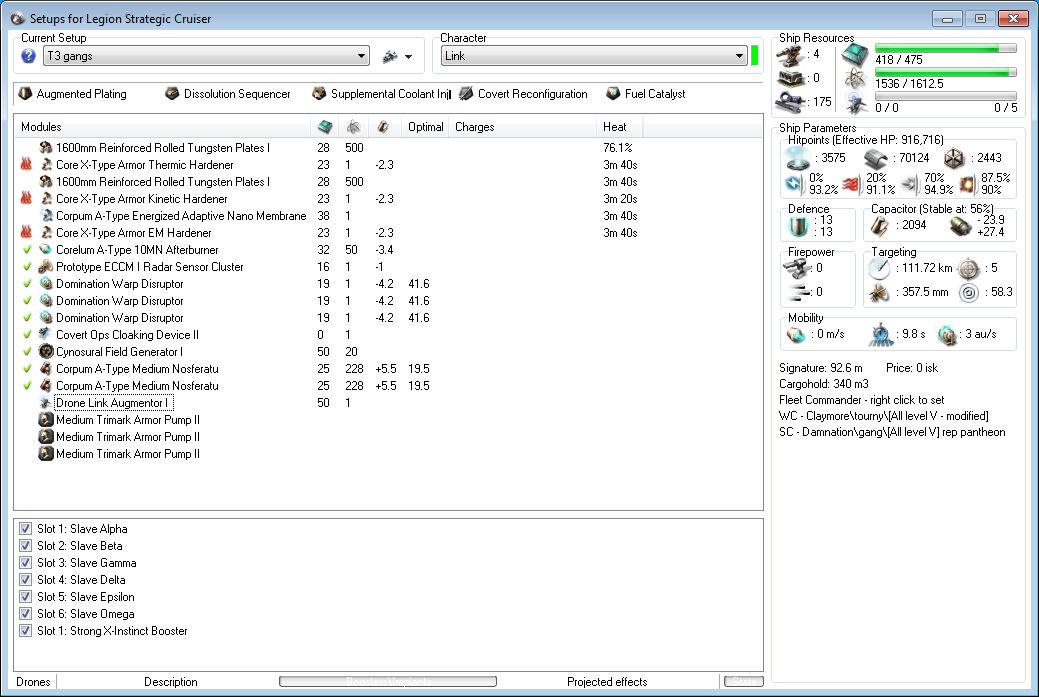Screen dimensions: 1039x697
Task: Uncheck the Slot 1: Slave Alpha implant
Action: [26, 529]
